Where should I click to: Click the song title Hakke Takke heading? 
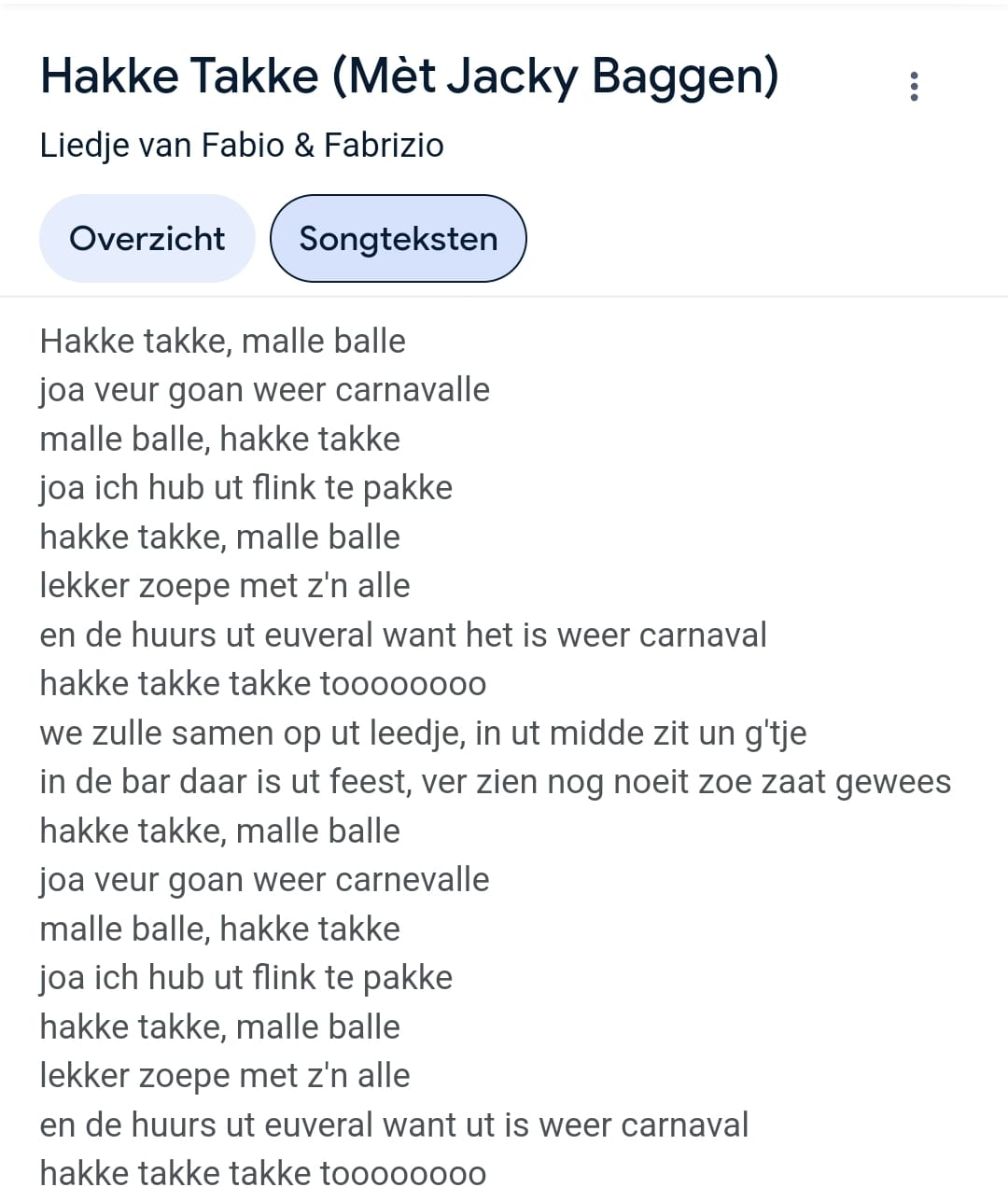(410, 77)
